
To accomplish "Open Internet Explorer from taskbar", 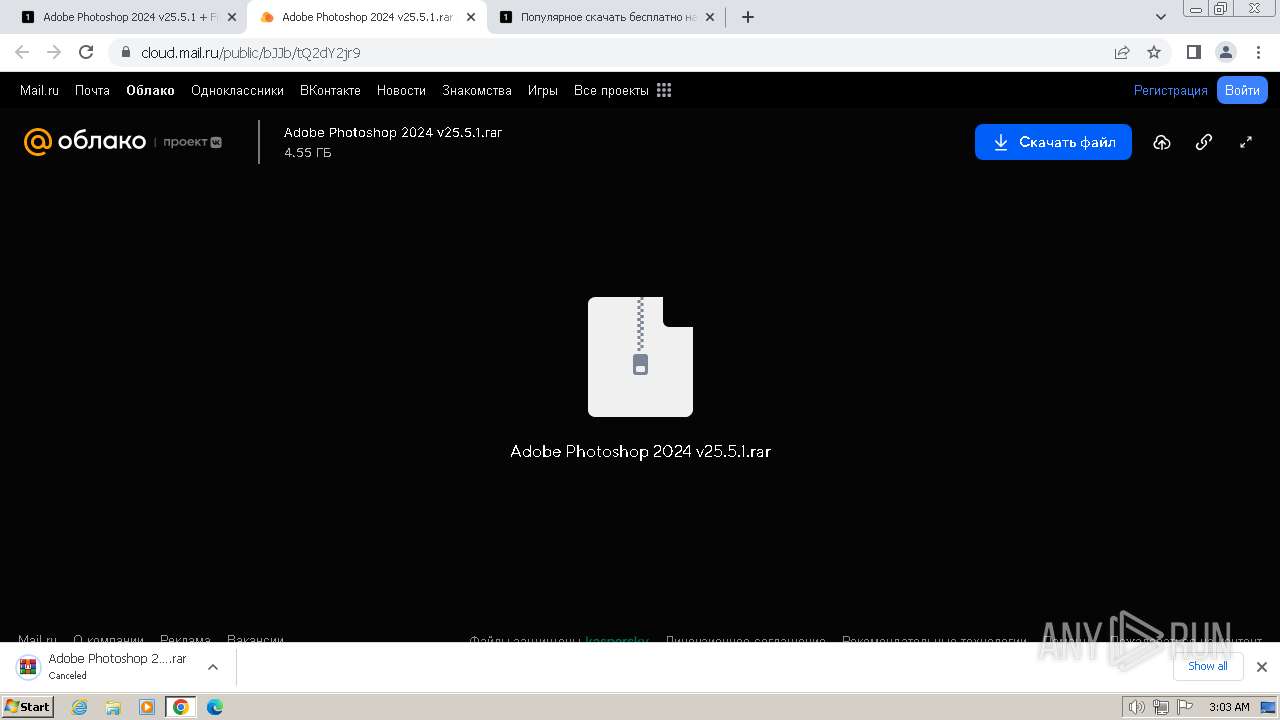I will (80, 707).
